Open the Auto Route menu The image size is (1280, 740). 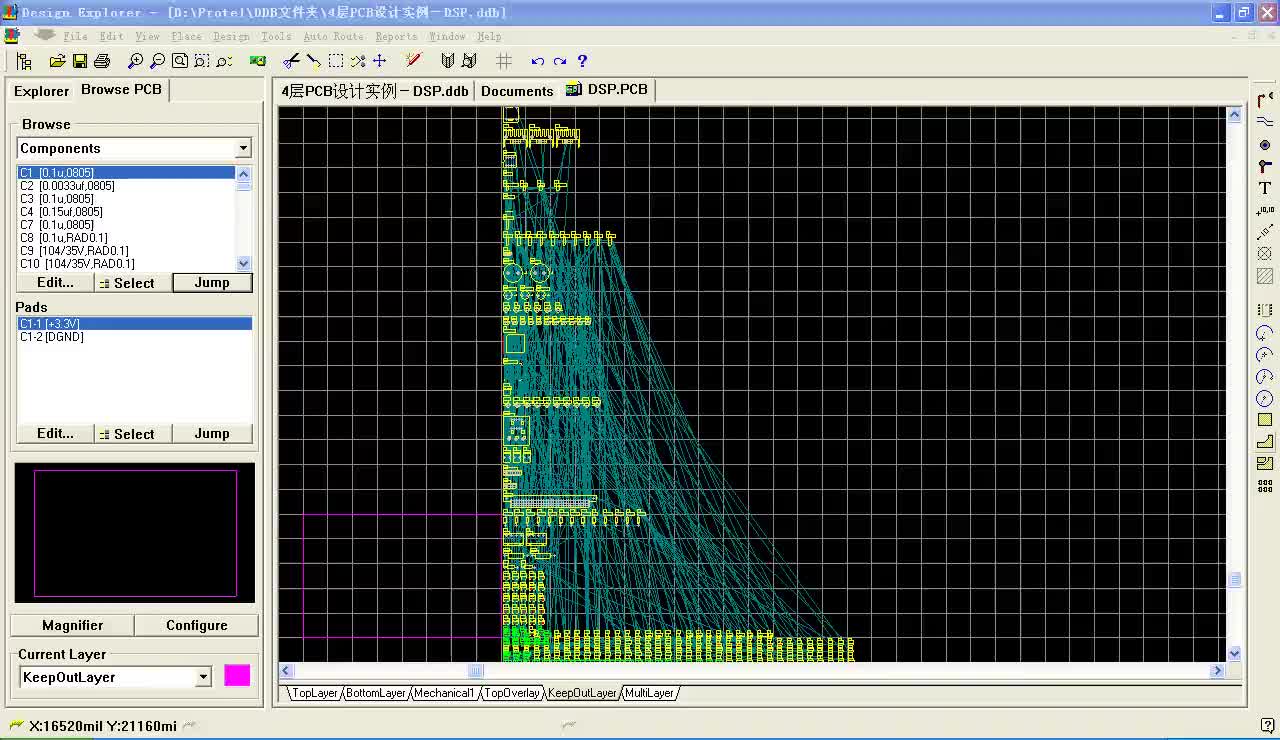click(x=334, y=36)
